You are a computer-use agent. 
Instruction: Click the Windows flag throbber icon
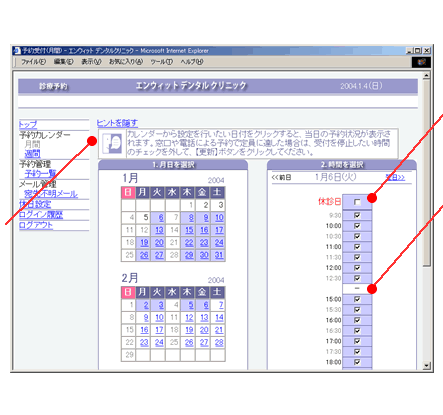point(421,62)
